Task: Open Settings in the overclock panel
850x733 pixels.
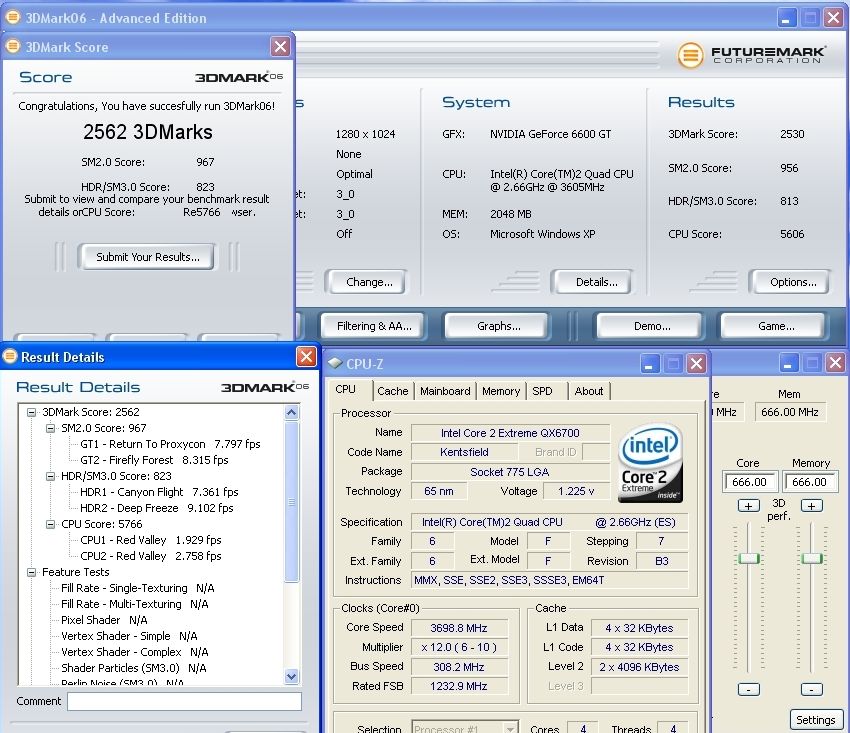Action: 815,720
